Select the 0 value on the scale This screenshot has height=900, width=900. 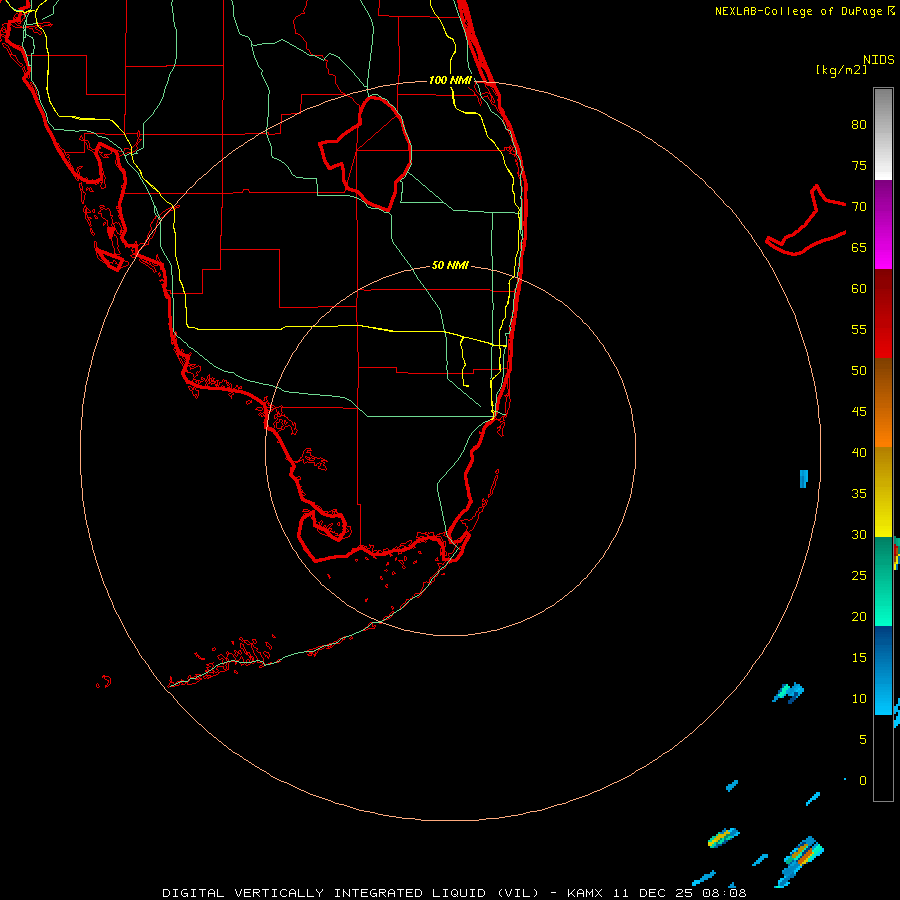coord(863,781)
